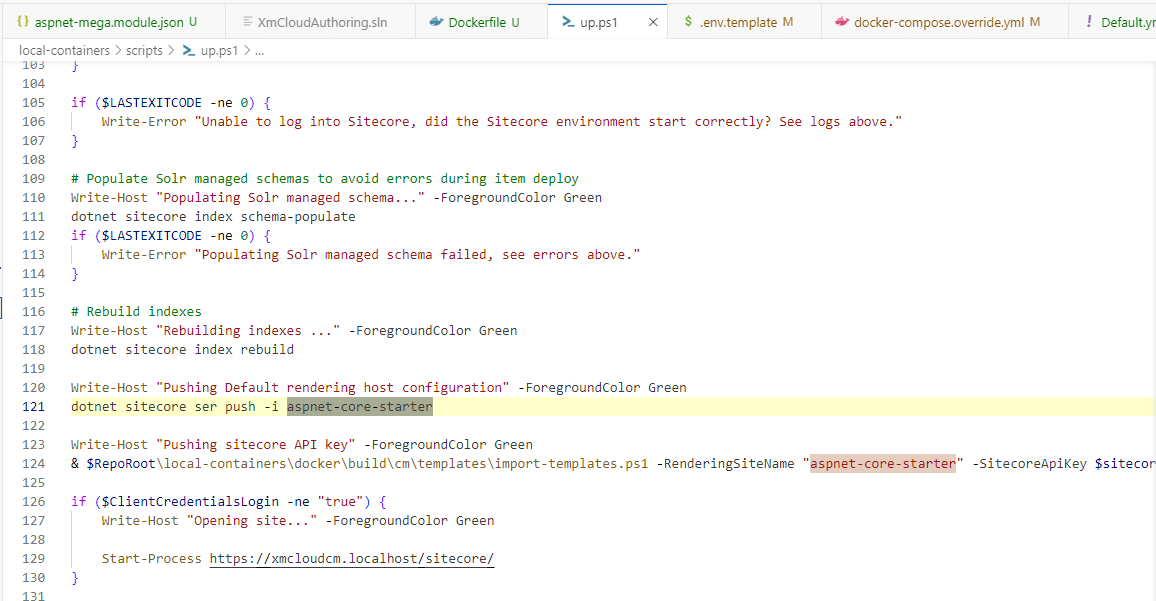Close the up.ps1 editor tab
1156x601 pixels.
coord(654,22)
